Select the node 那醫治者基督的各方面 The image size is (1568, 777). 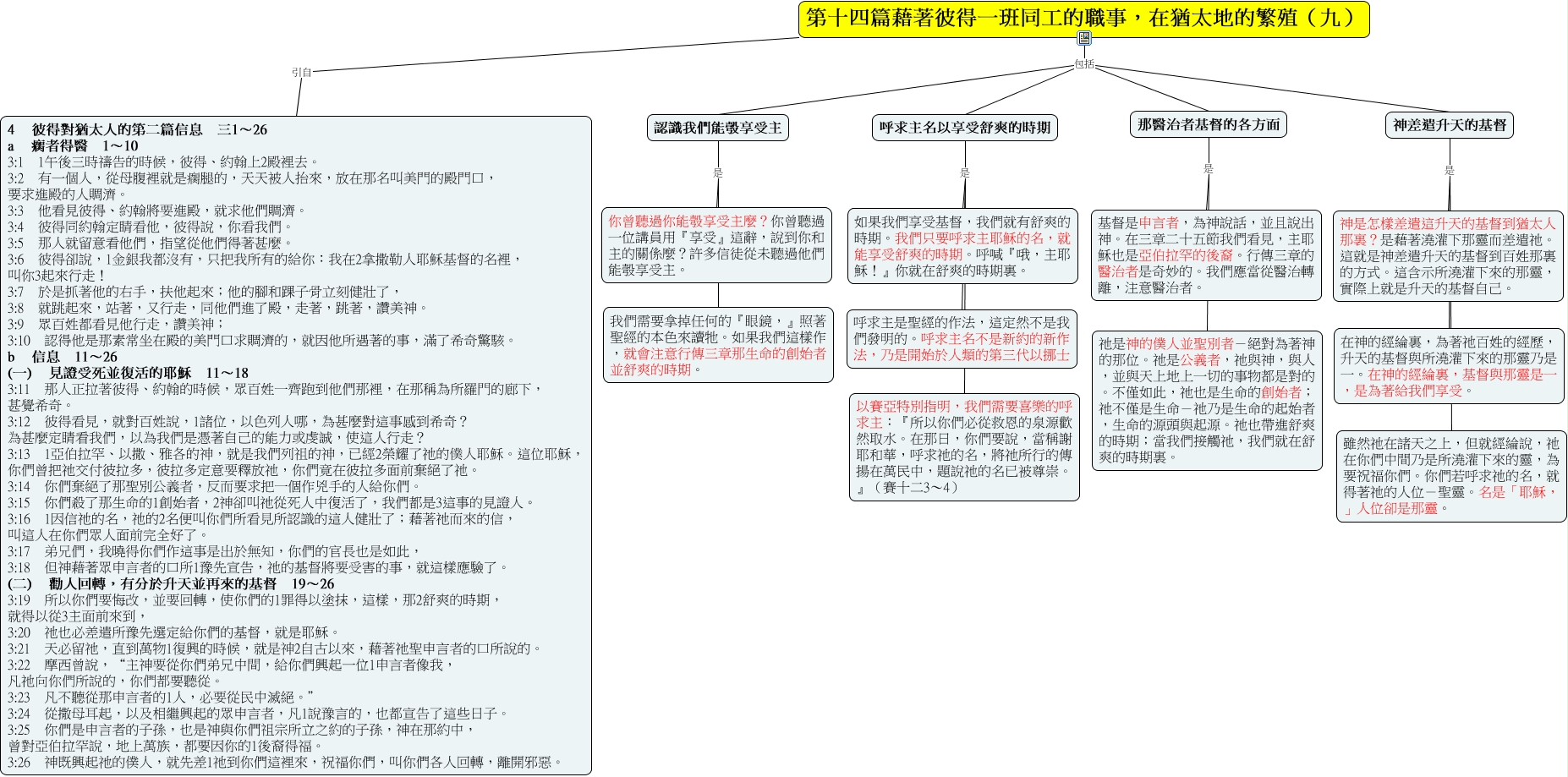(1209, 124)
